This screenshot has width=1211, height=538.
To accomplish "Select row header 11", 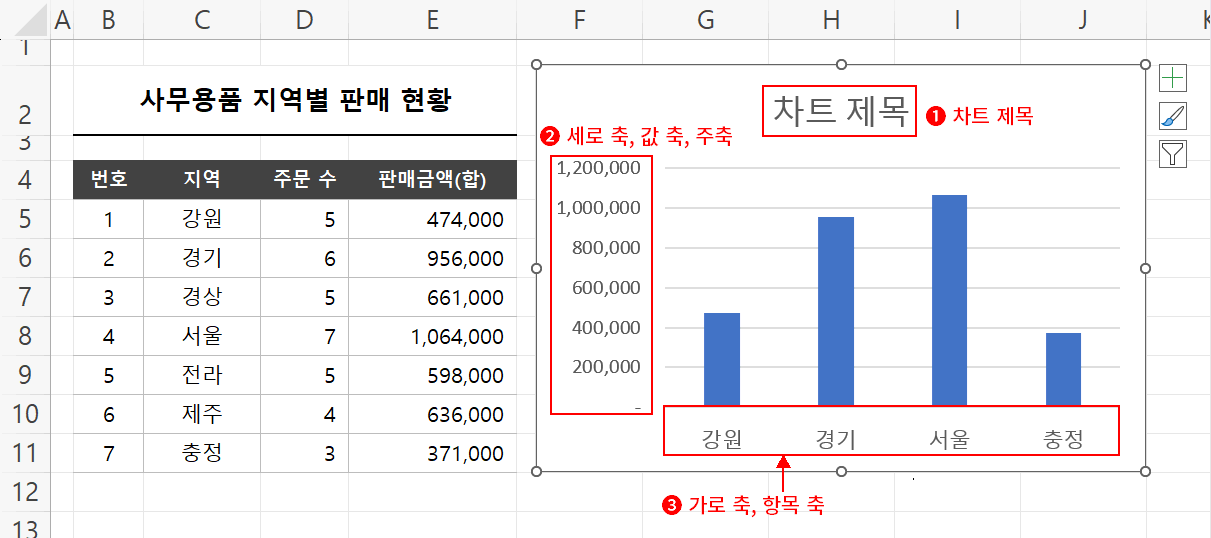I will (x=25, y=453).
